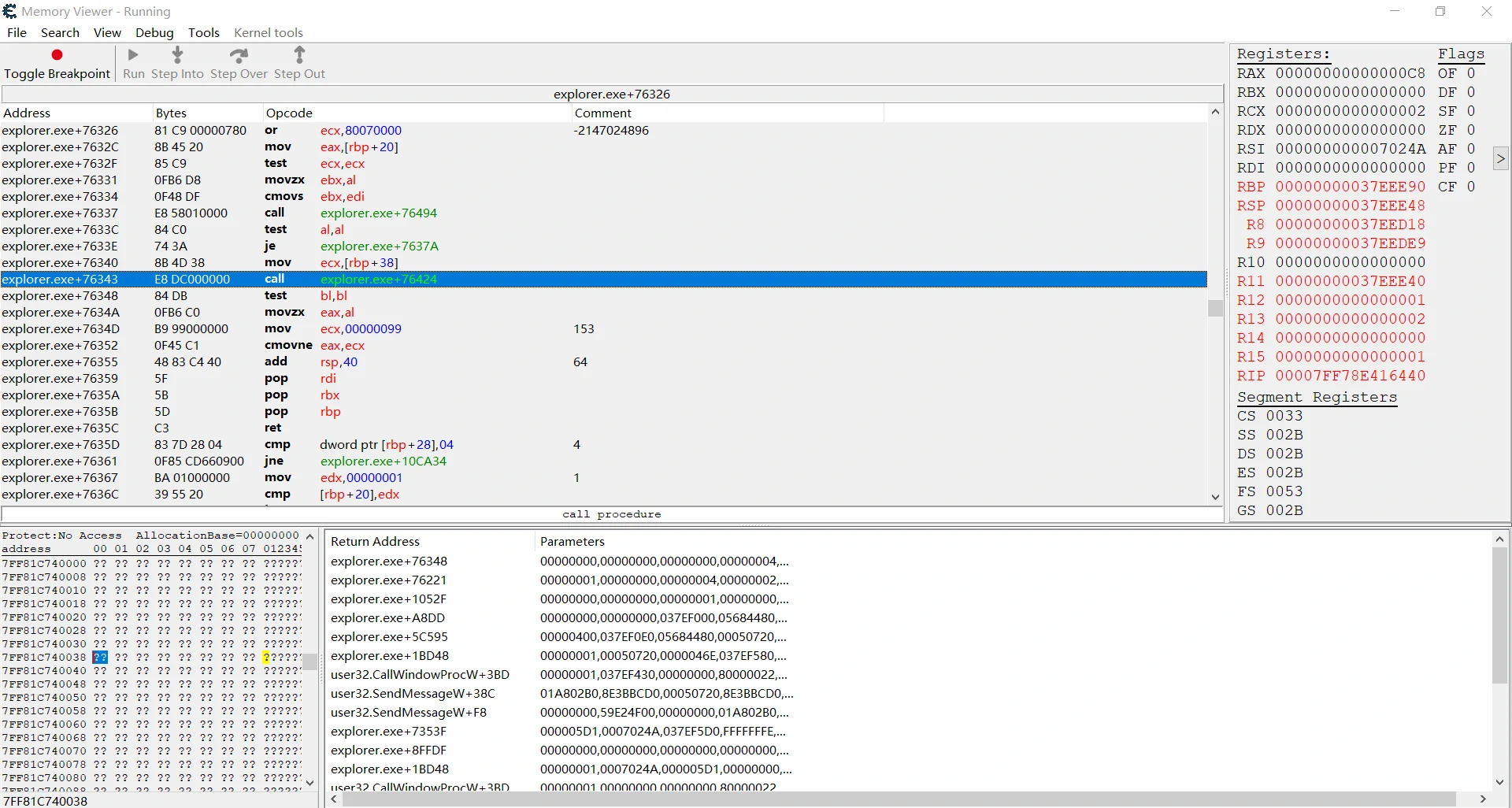Open the Debug menu
This screenshot has width=1512, height=808.
pyautogui.click(x=154, y=32)
